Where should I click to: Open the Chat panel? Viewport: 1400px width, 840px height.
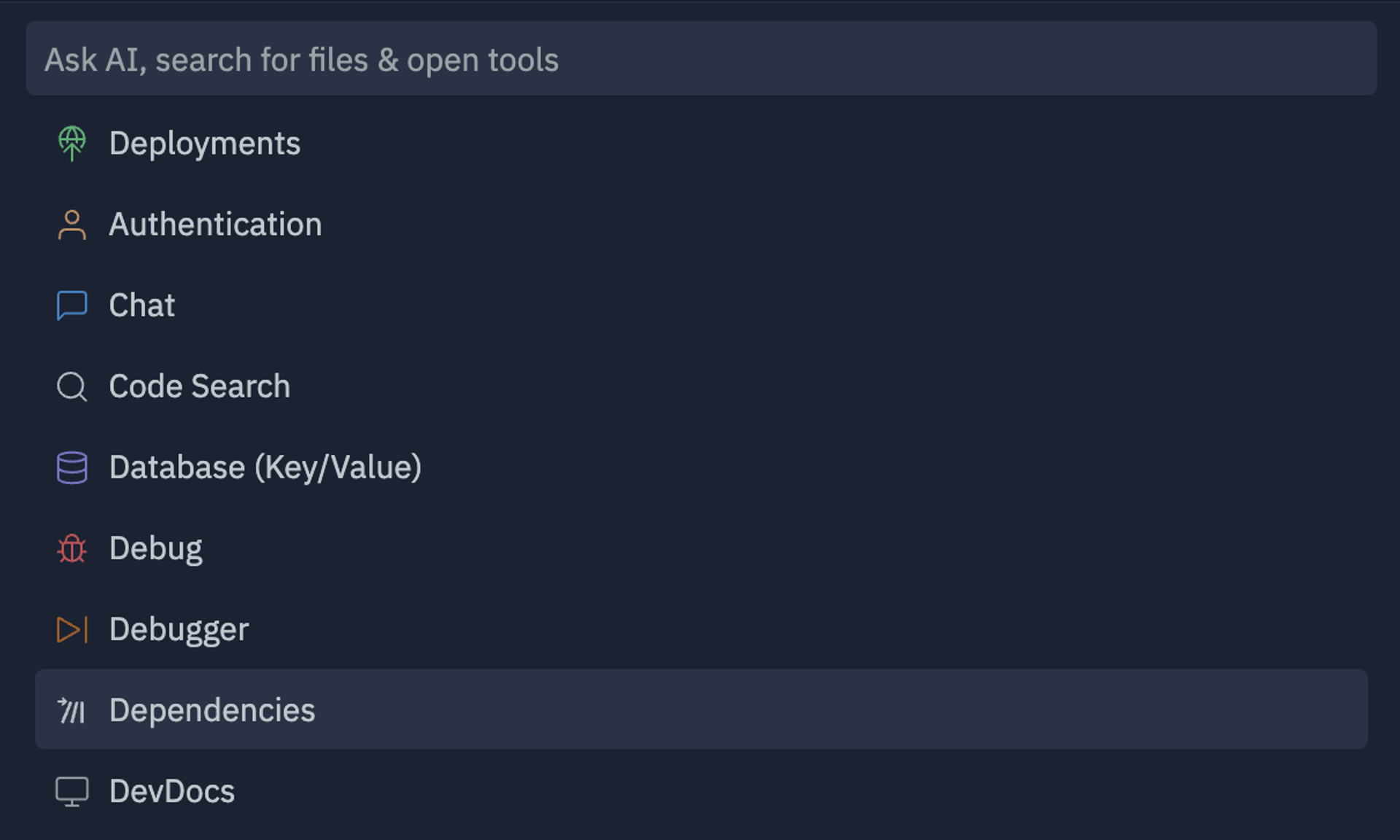141,306
